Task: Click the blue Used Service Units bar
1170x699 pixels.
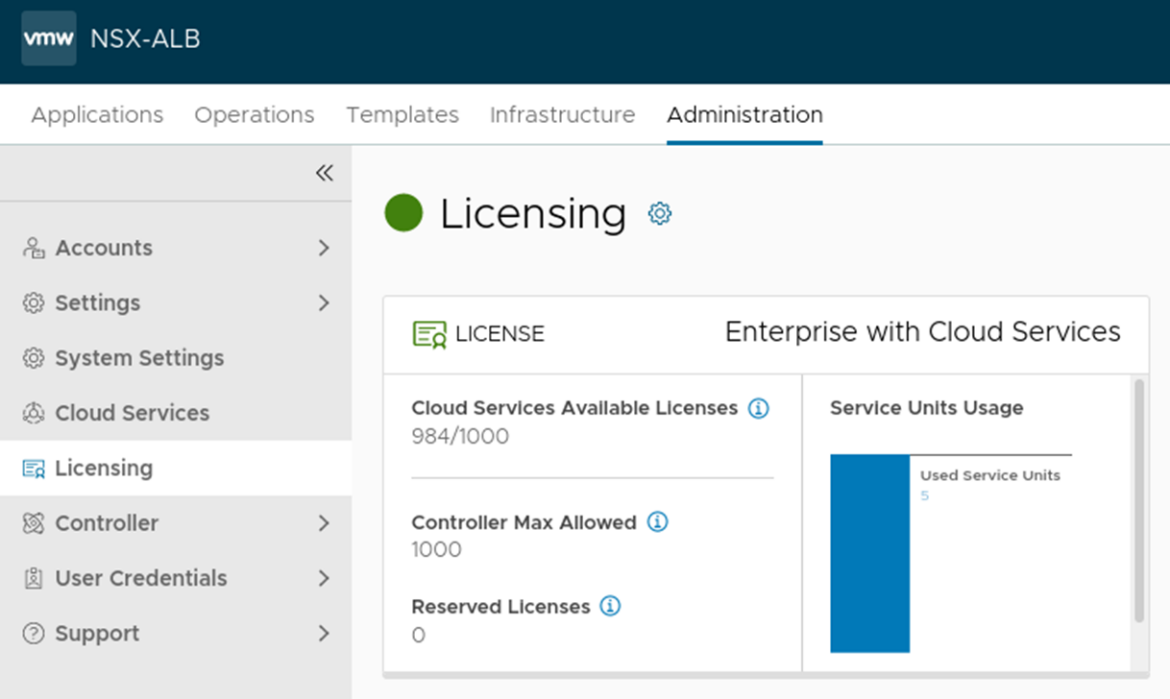Action: point(870,553)
